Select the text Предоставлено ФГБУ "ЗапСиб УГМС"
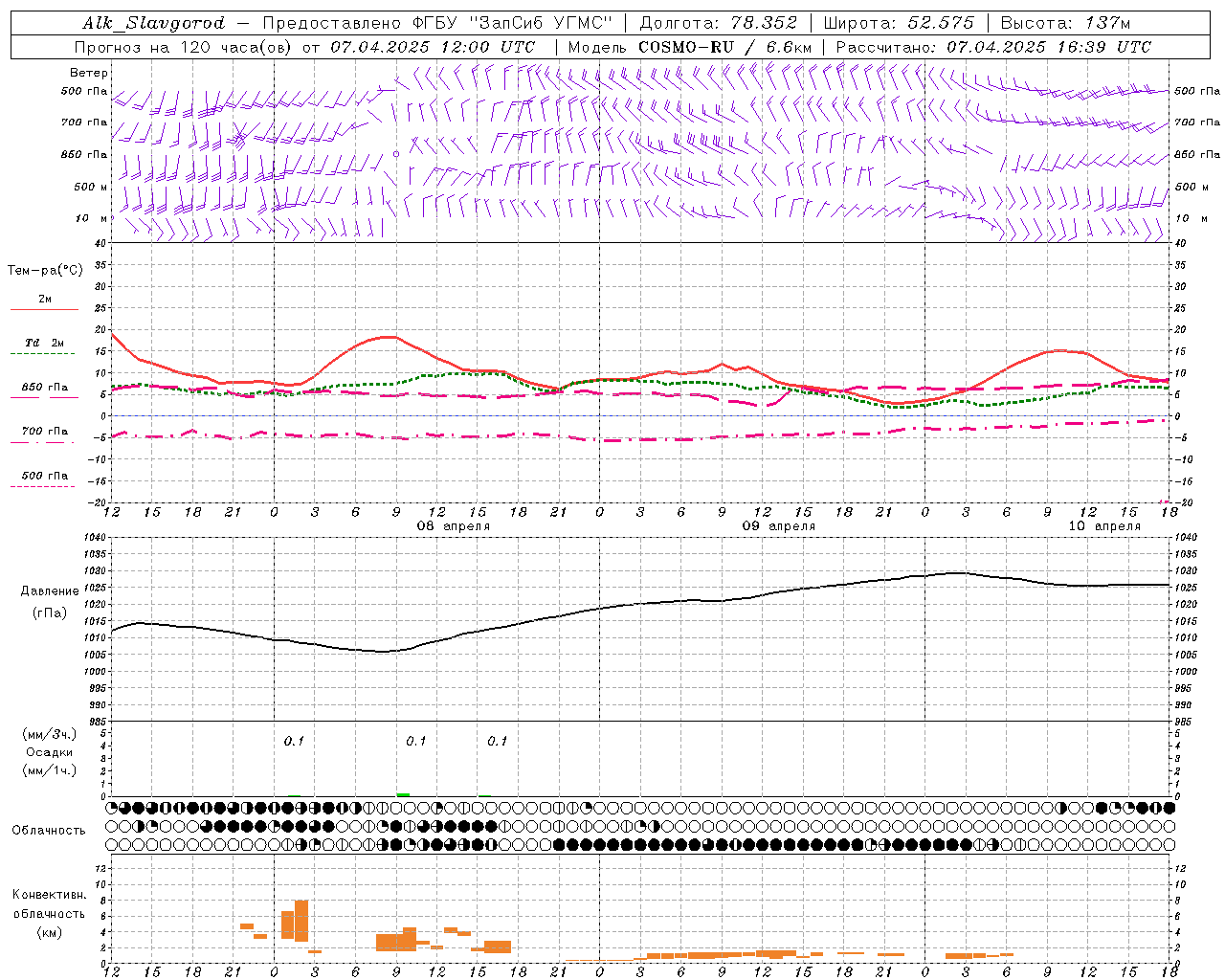This screenshot has height=980, width=1225. click(x=436, y=23)
